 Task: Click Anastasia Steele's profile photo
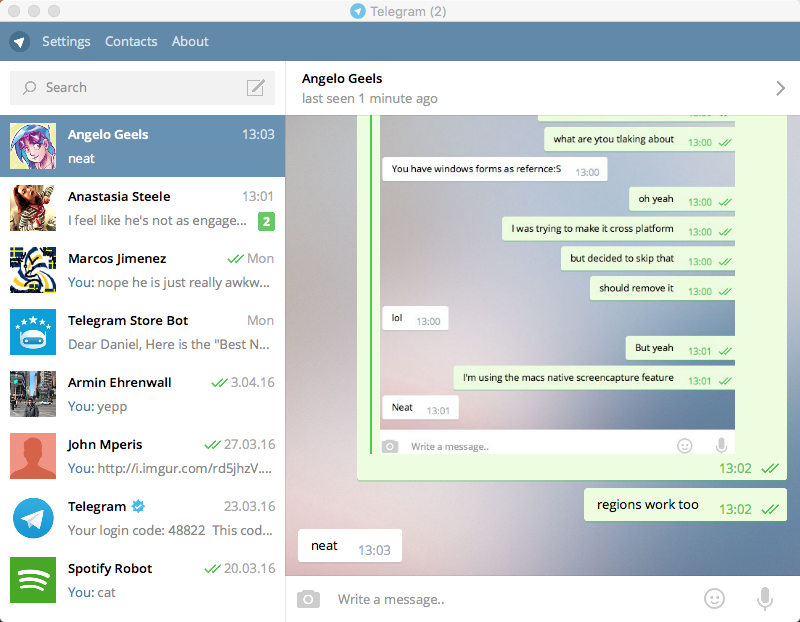tap(33, 208)
